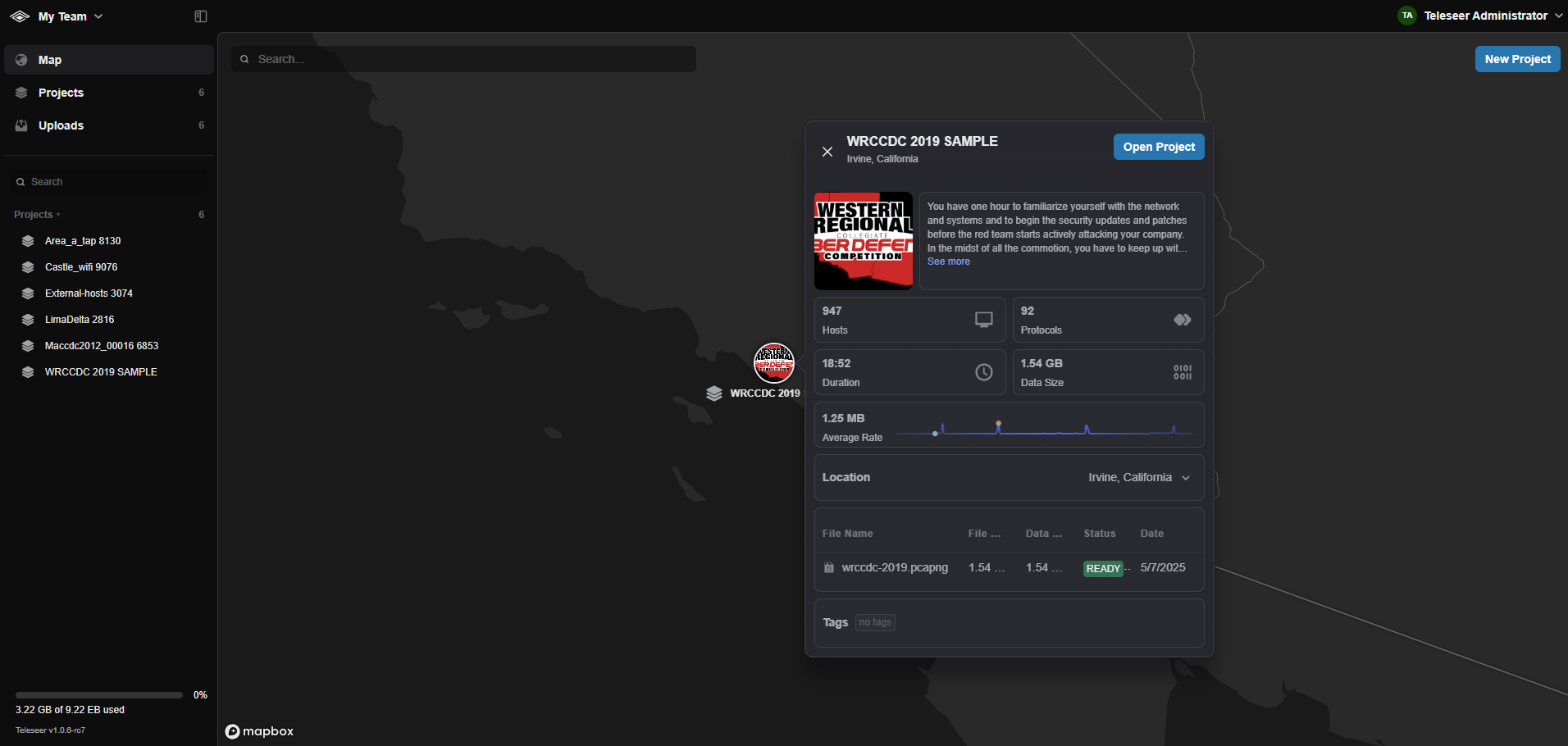The height and width of the screenshot is (746, 1568).
Task: Click the Average Rate sparkline chart
Action: (1045, 428)
